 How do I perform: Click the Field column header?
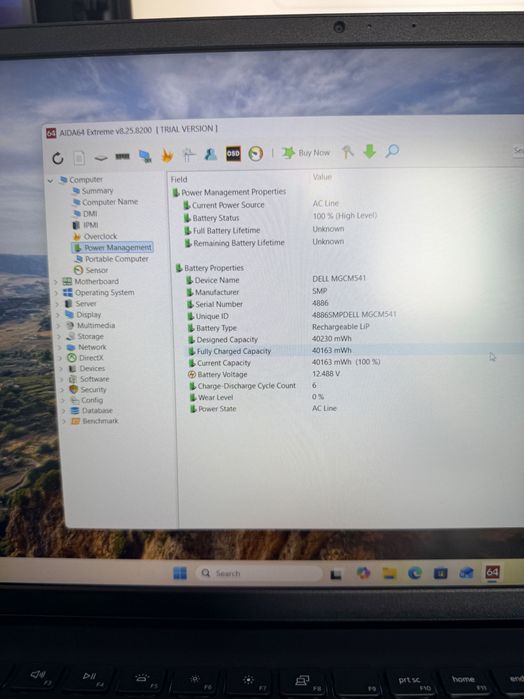179,179
